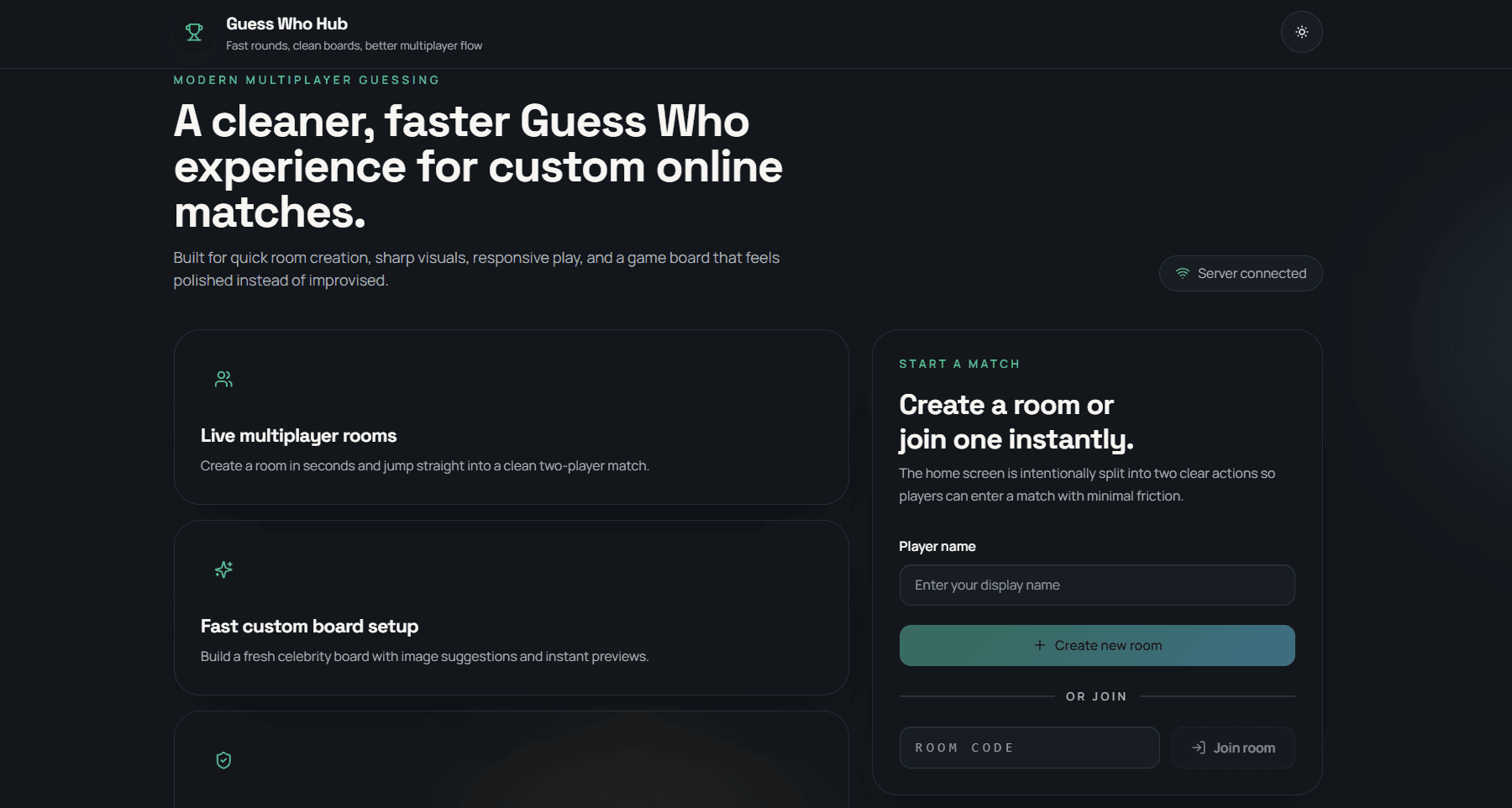
Task: Click the wifi icon beside Server connected
Action: [x=1182, y=274]
